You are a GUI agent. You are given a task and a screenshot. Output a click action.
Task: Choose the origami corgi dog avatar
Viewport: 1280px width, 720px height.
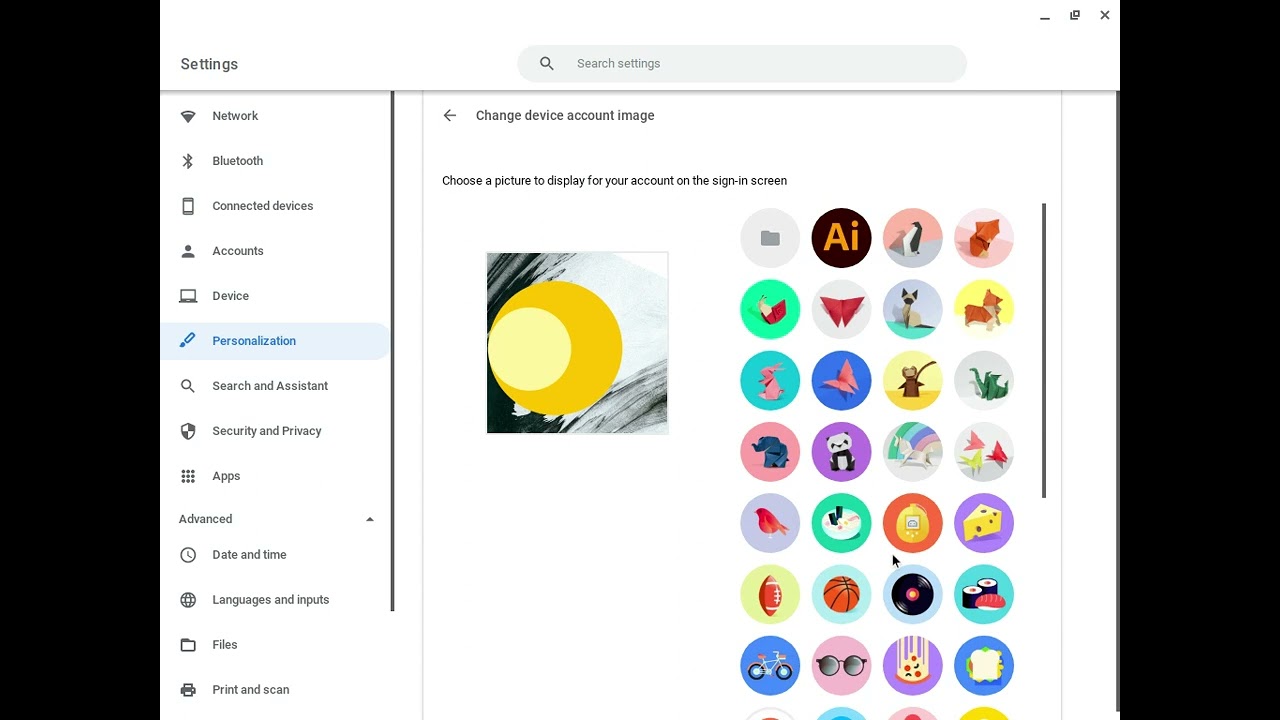(984, 309)
